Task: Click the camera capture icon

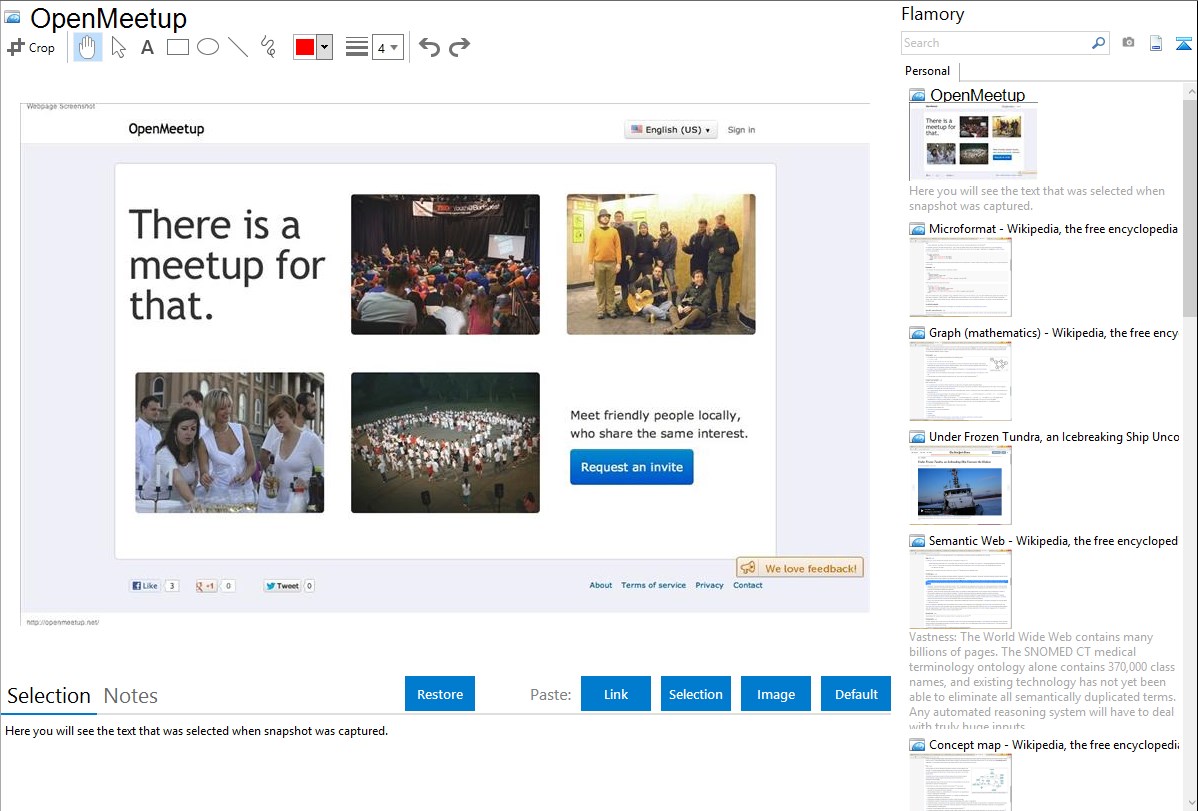Action: tap(1128, 43)
